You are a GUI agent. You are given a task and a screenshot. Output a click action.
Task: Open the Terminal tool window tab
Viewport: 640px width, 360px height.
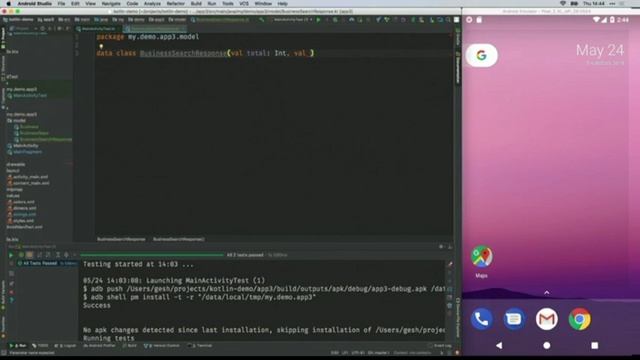tap(200, 346)
